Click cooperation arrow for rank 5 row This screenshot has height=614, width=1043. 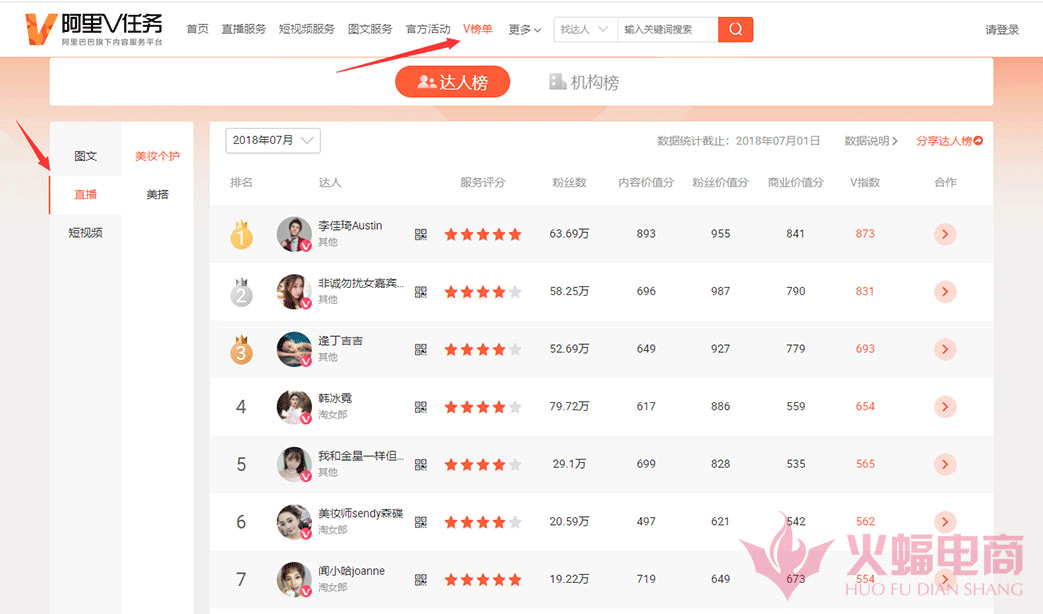pyautogui.click(x=945, y=464)
